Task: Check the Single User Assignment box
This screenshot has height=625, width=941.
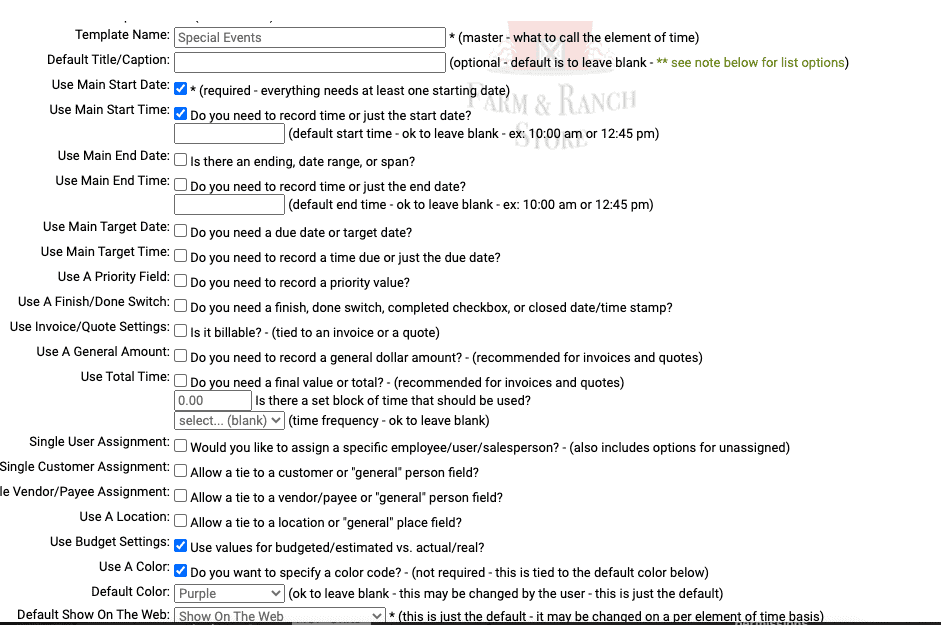Action: (181, 446)
